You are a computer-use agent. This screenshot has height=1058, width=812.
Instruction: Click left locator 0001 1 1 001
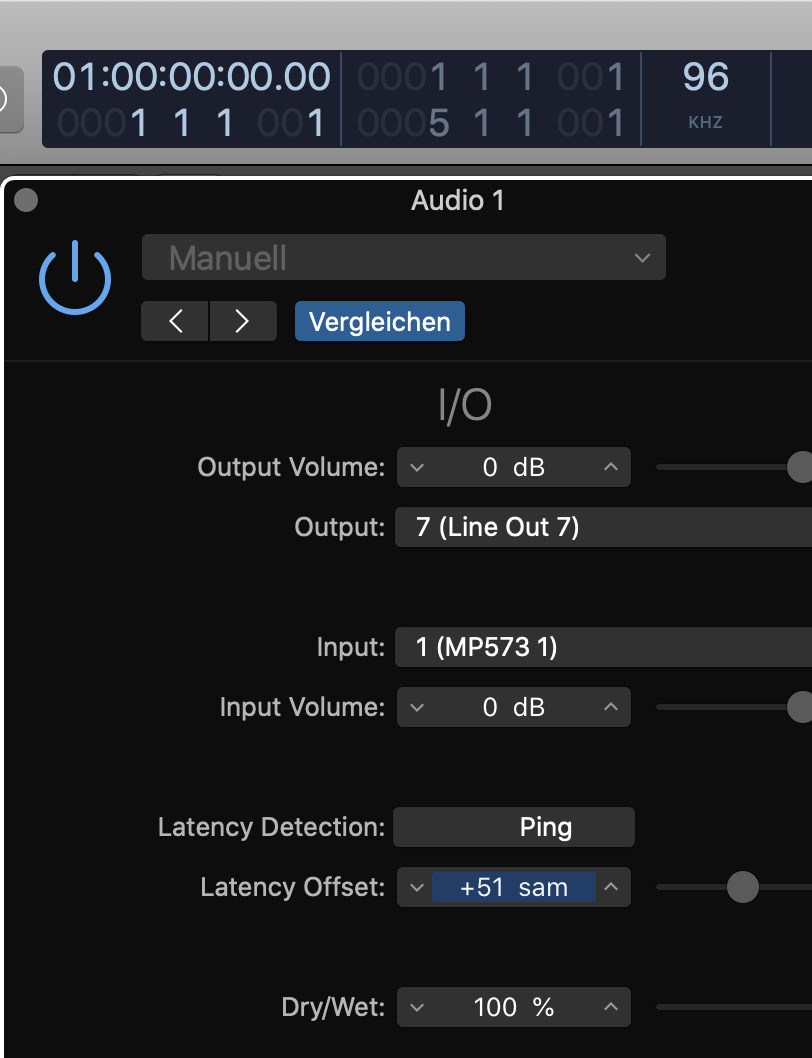click(x=491, y=76)
